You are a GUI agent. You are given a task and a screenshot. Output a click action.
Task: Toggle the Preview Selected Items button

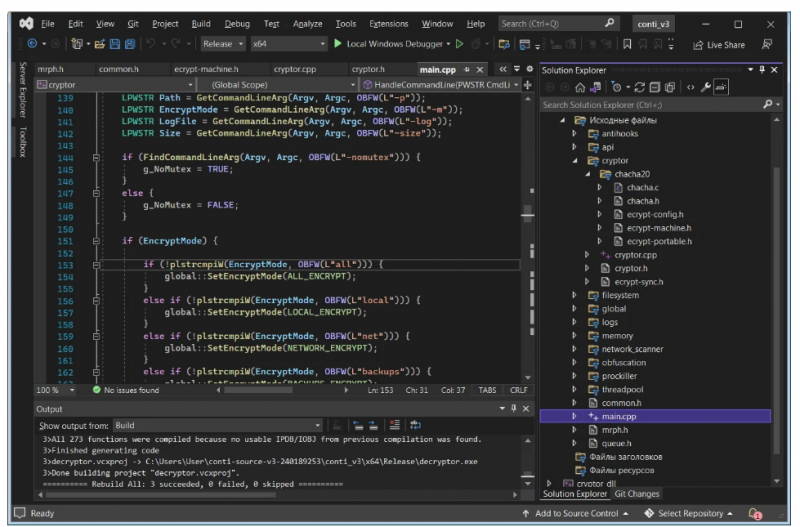coord(723,87)
